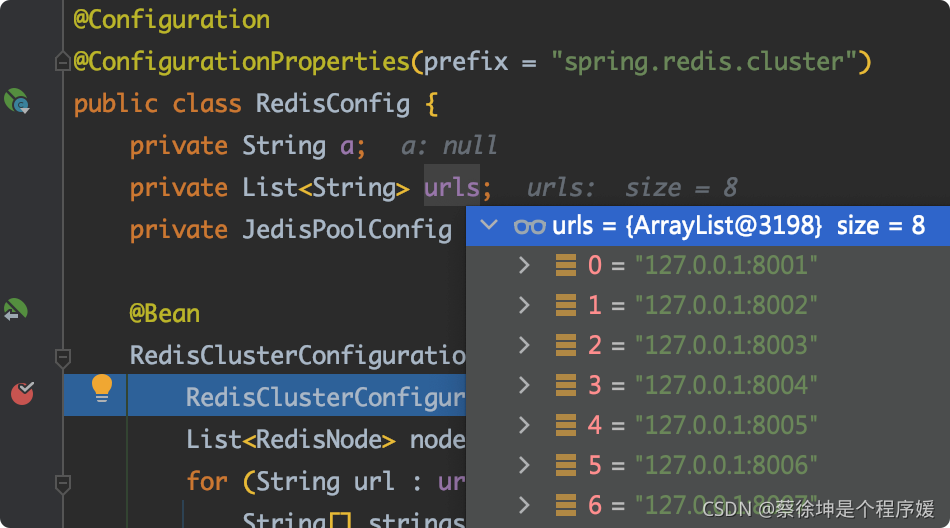Click the glasses watch icon beside urls
Viewport: 950px width, 528px height.
530,227
